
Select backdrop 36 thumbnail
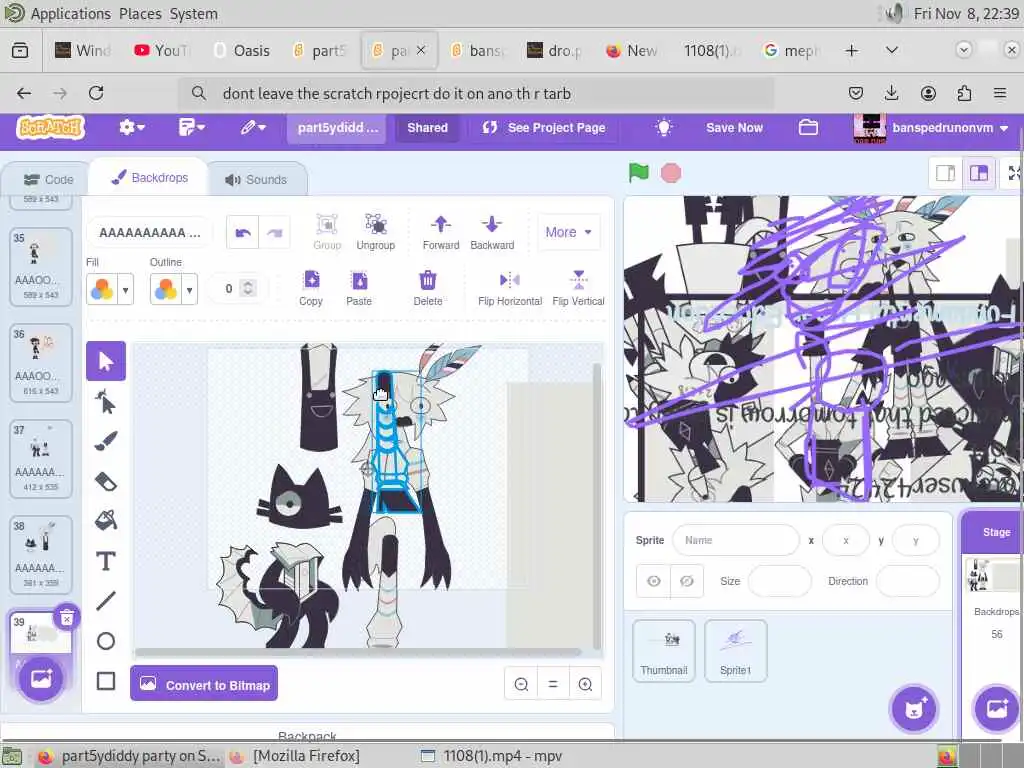tap(40, 362)
